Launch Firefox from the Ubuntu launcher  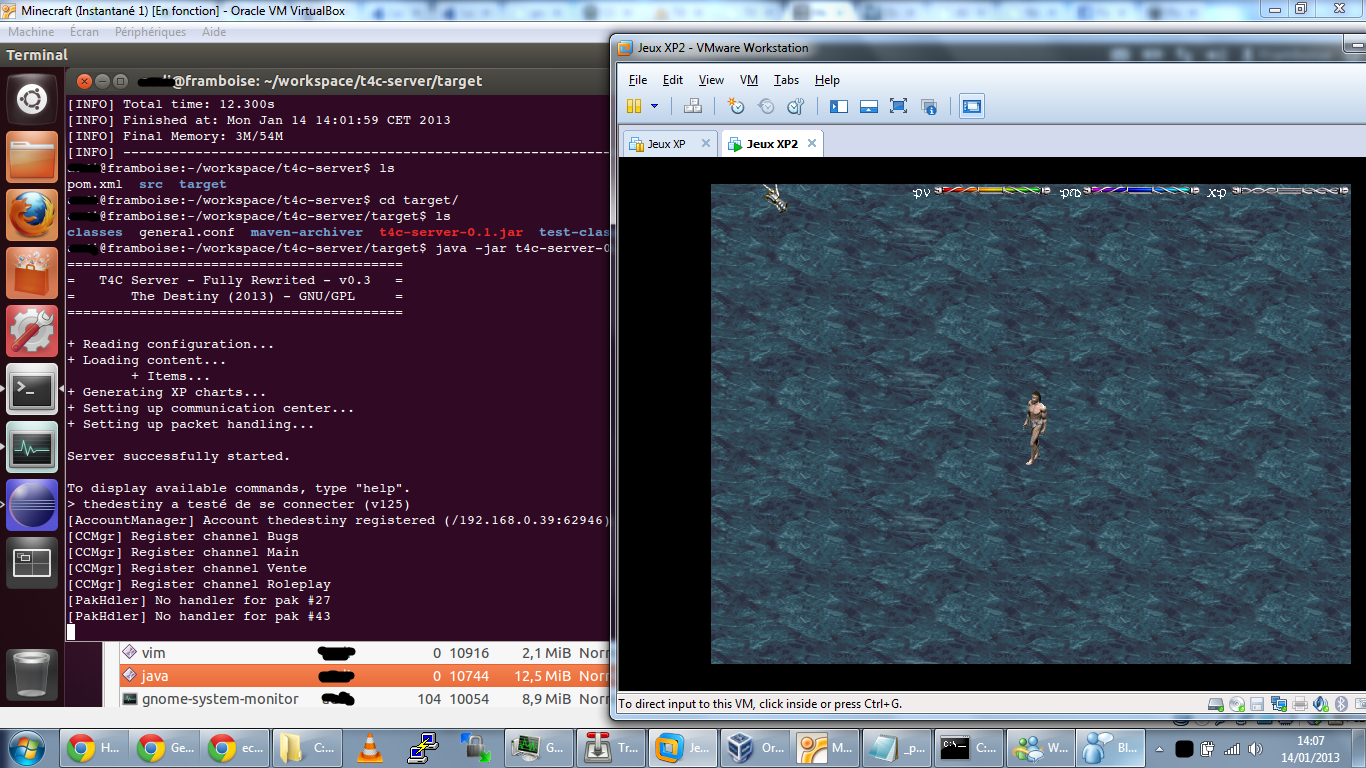point(32,215)
